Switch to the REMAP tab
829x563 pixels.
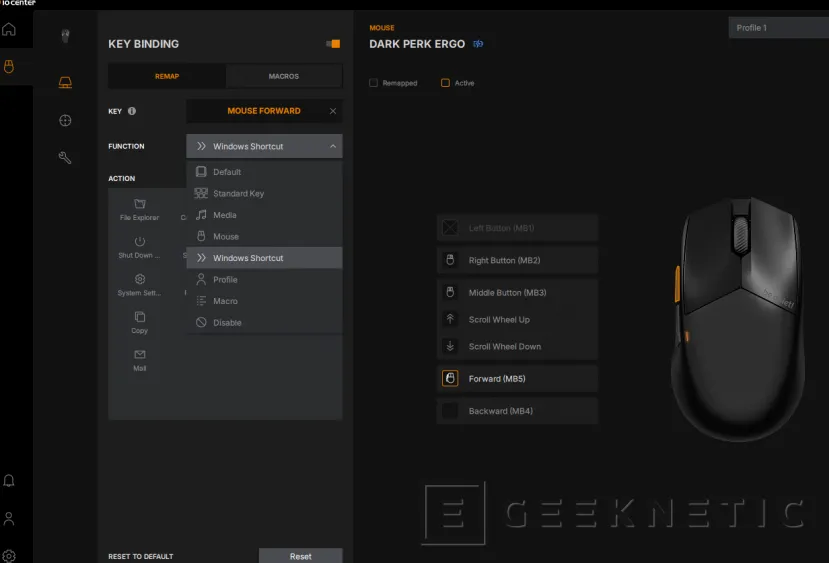coord(167,76)
